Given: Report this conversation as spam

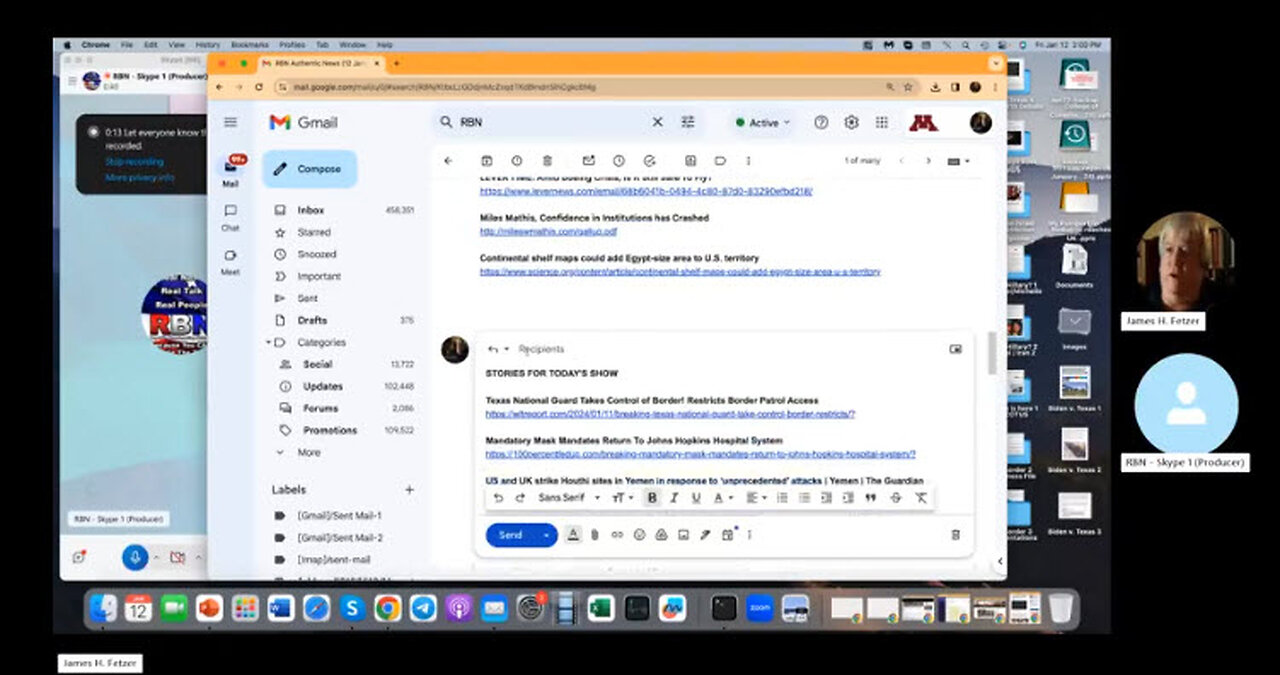Looking at the screenshot, I should [517, 160].
